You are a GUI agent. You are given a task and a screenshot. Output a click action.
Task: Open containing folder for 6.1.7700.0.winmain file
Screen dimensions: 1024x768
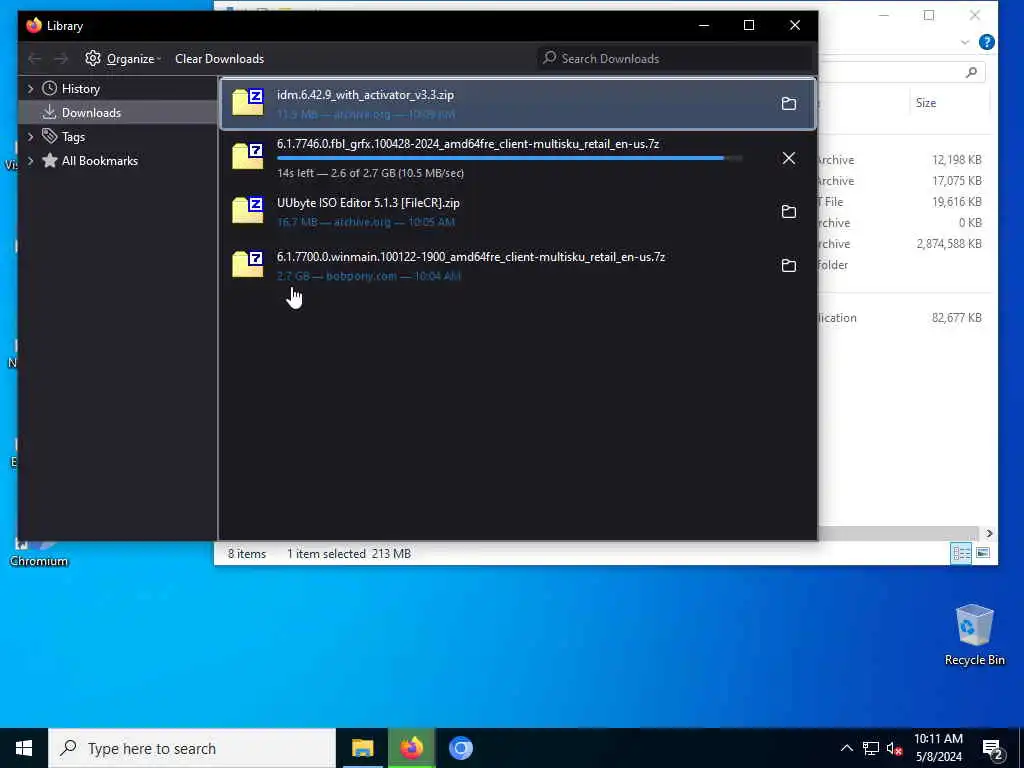[789, 265]
